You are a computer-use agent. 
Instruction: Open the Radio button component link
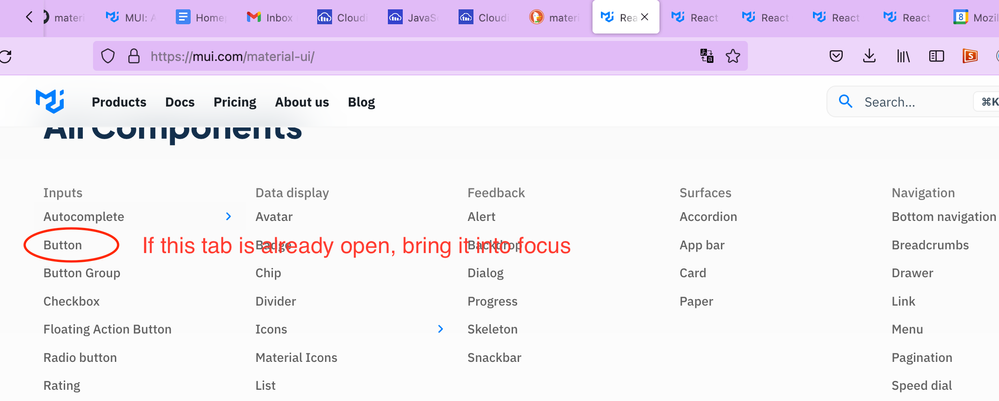[80, 357]
